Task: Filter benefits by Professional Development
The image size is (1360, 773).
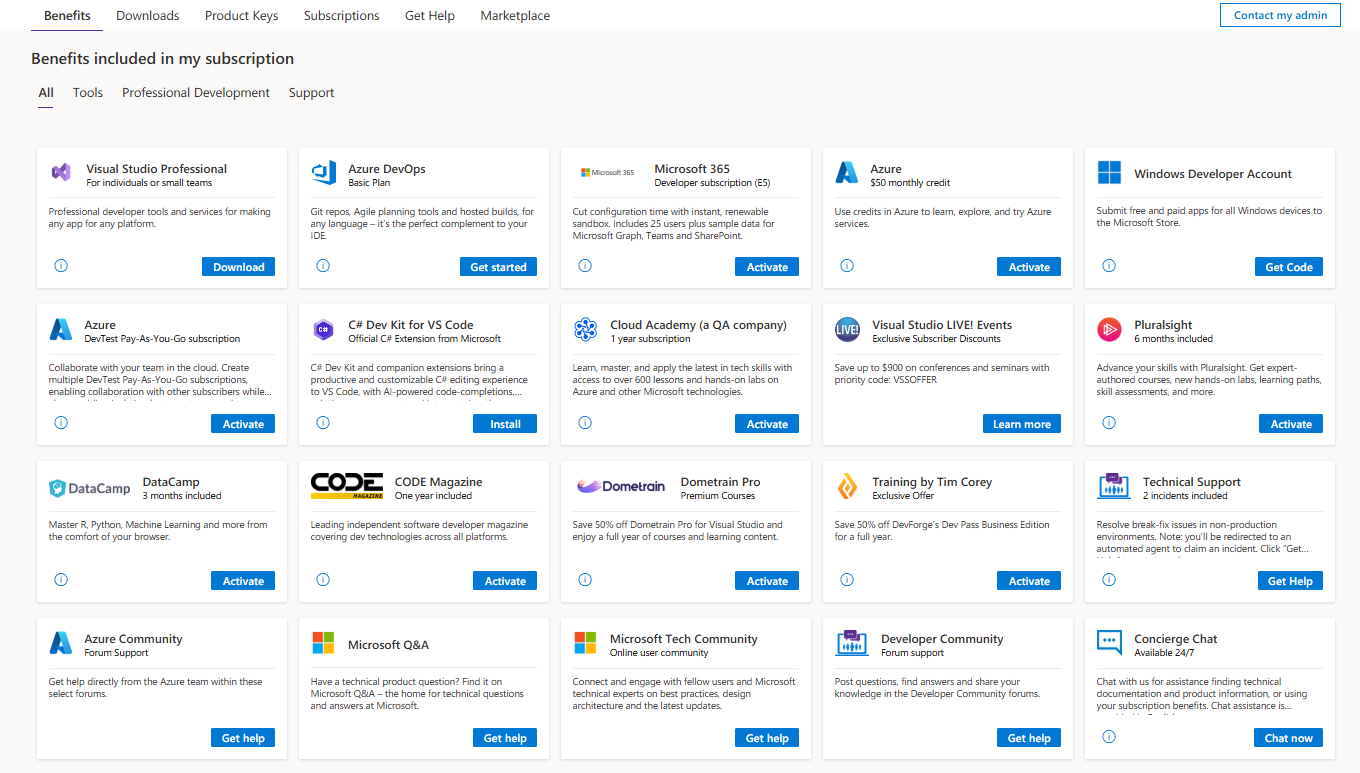Action: pos(196,93)
